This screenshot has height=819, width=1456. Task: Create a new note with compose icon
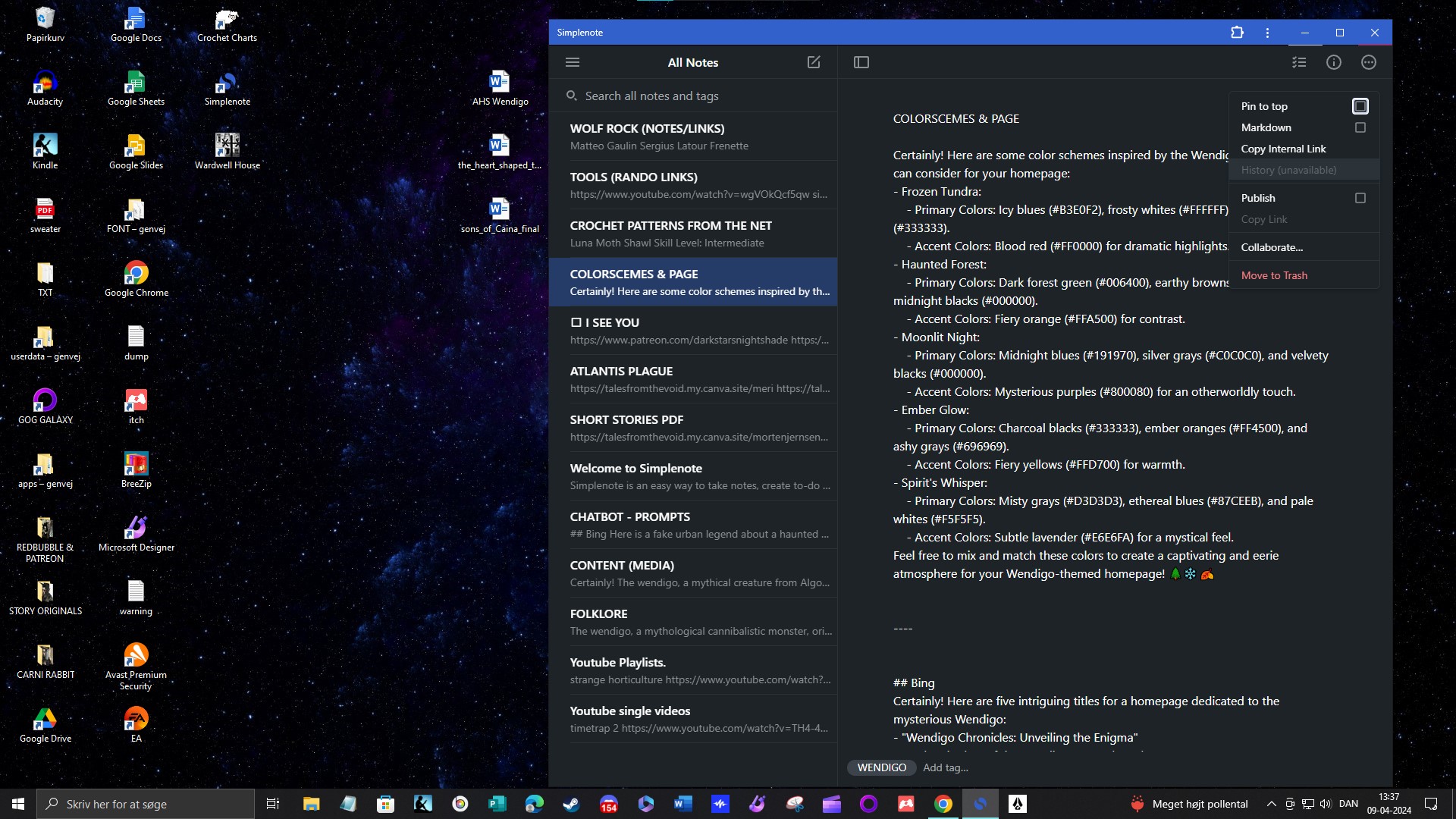[x=814, y=62]
